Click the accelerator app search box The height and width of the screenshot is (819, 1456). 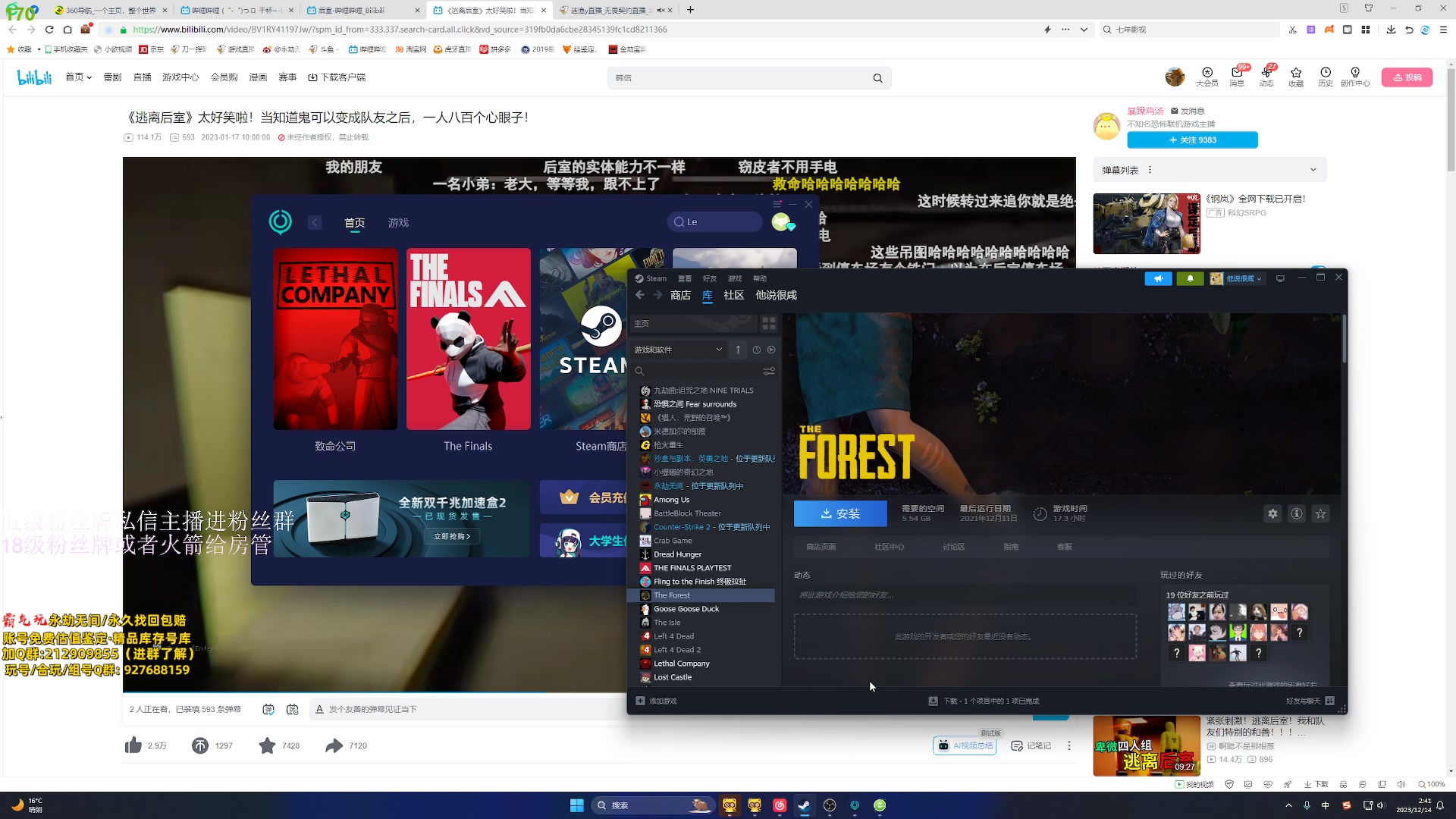click(715, 221)
